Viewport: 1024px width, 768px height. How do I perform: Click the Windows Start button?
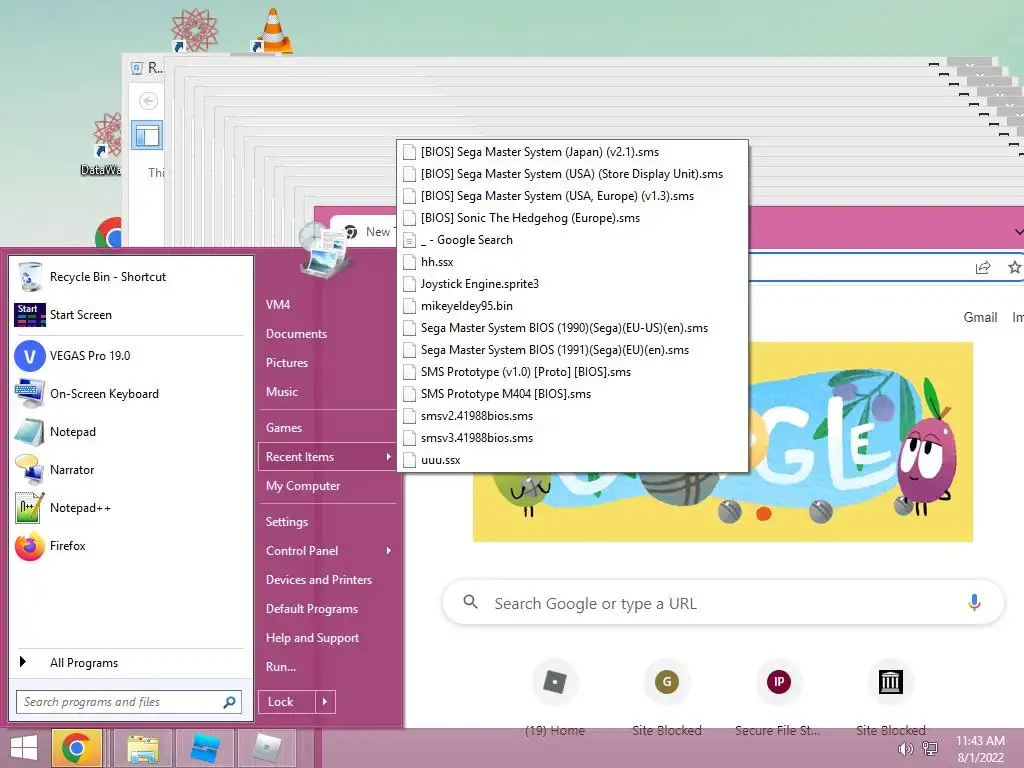coord(24,748)
